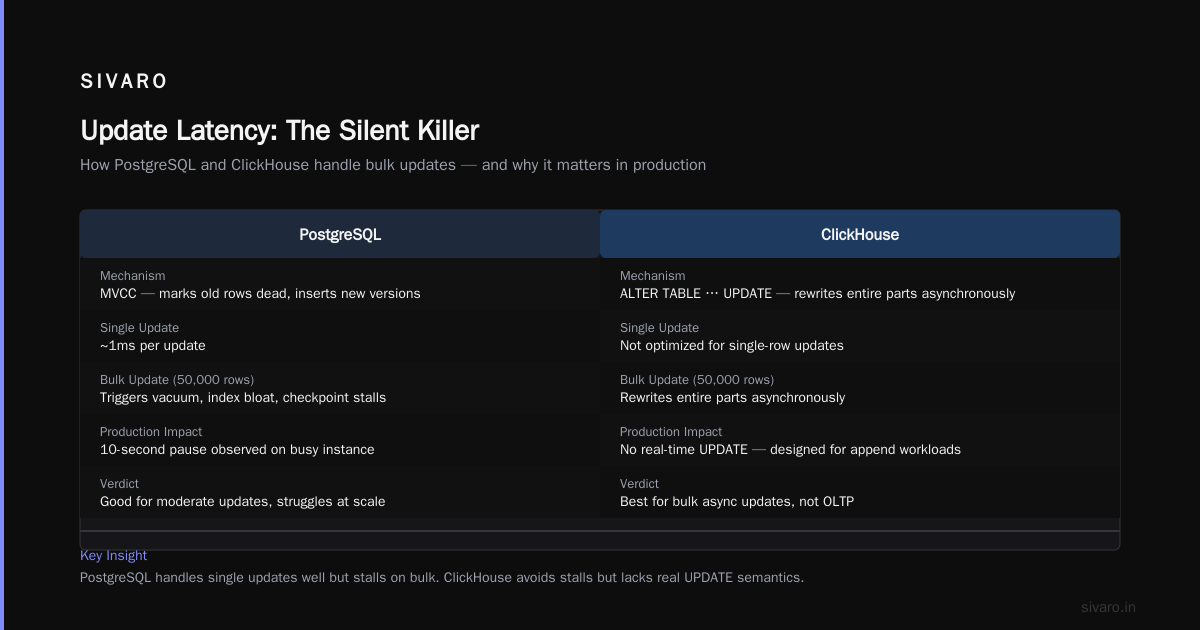Click the Production Impact label under PostgreSQL
This screenshot has width=1200, height=630.
pyautogui.click(x=151, y=432)
